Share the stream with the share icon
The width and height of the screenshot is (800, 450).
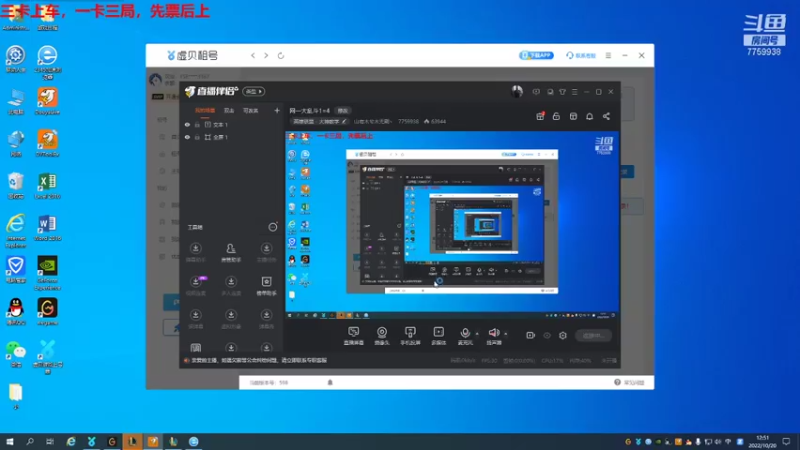tap(606, 116)
